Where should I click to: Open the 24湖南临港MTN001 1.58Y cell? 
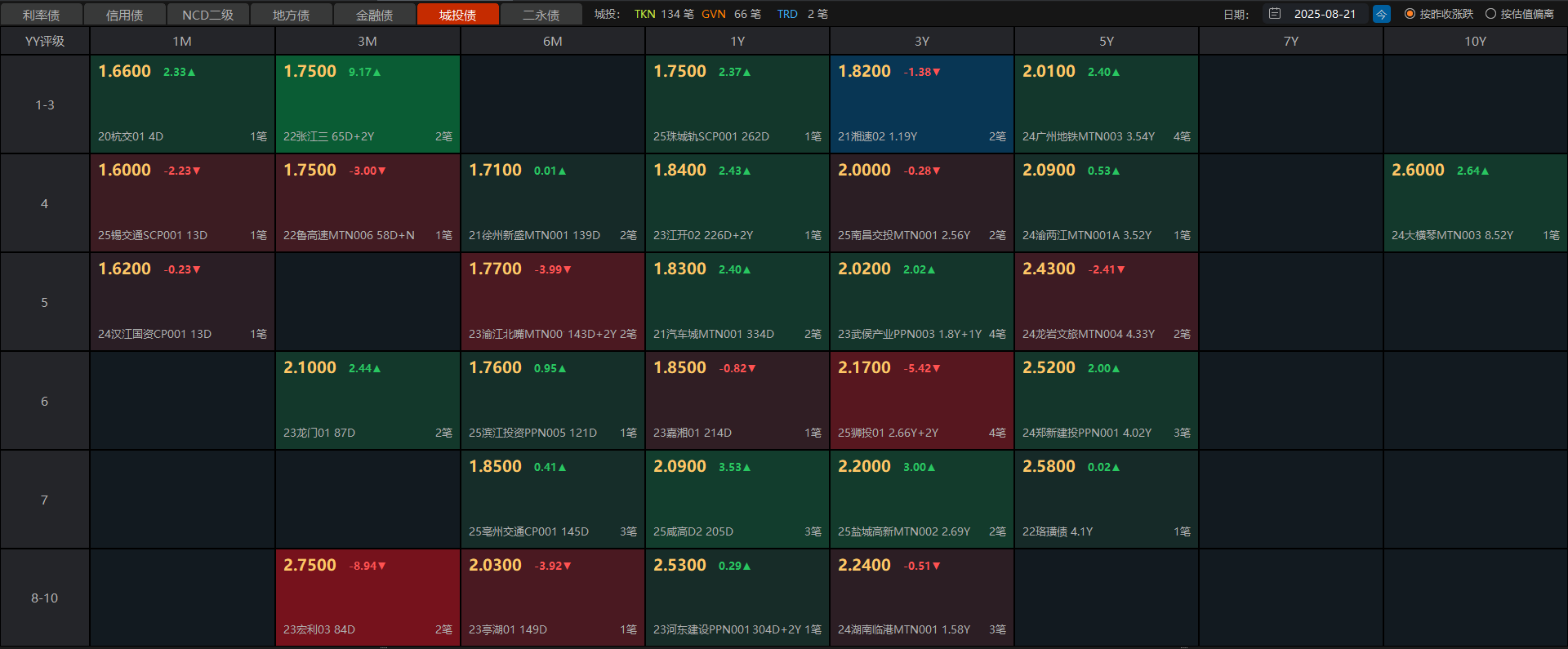[922, 598]
